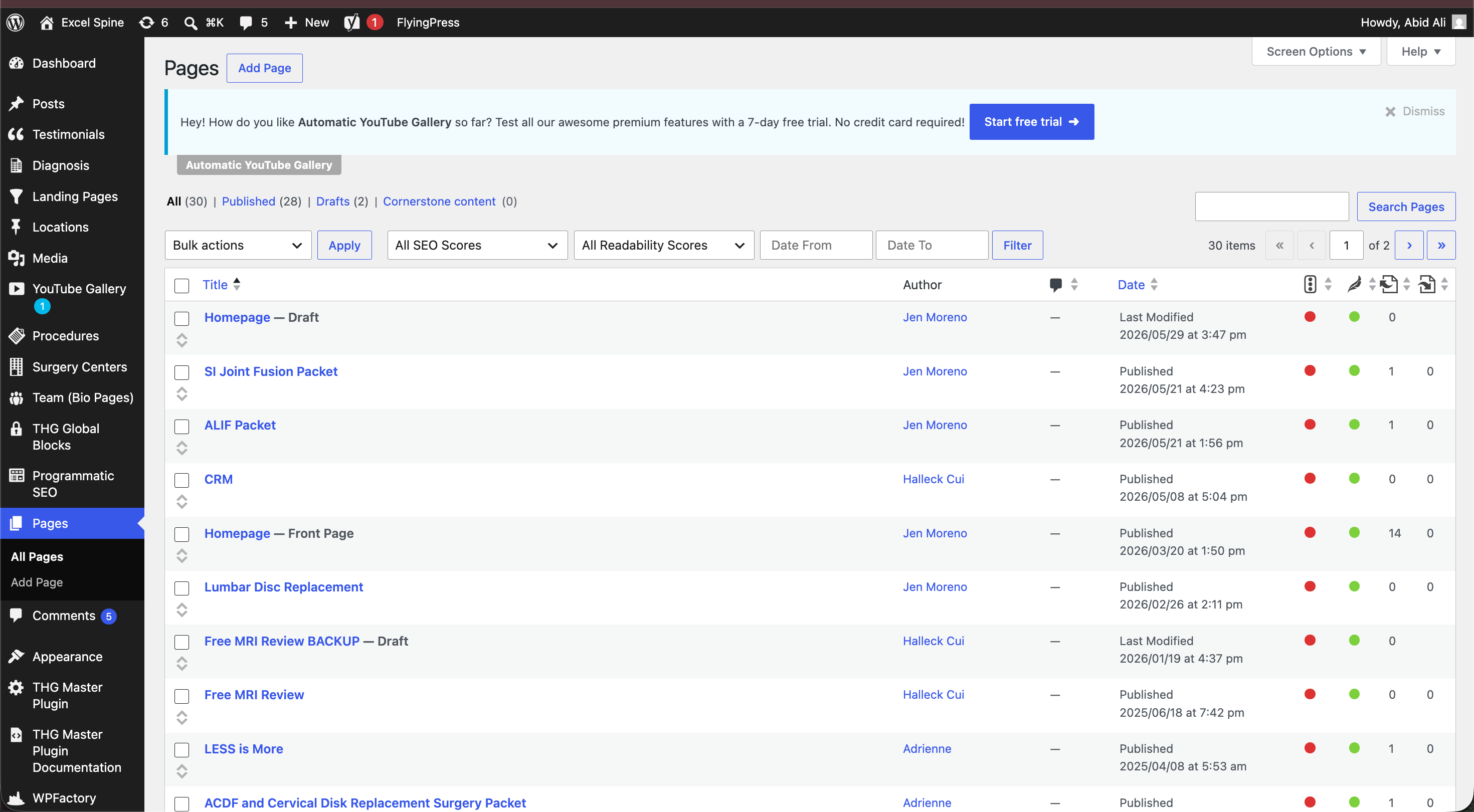Toggle the select-all pages checkbox
Screen dimensions: 1474x812
tap(182, 286)
